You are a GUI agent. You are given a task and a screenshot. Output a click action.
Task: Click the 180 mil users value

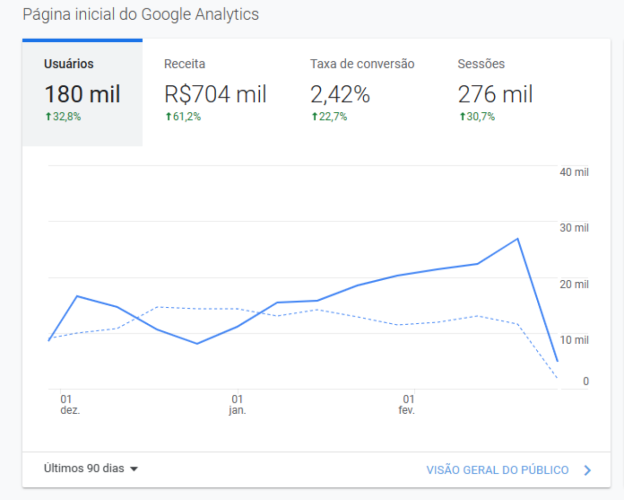coord(82,94)
